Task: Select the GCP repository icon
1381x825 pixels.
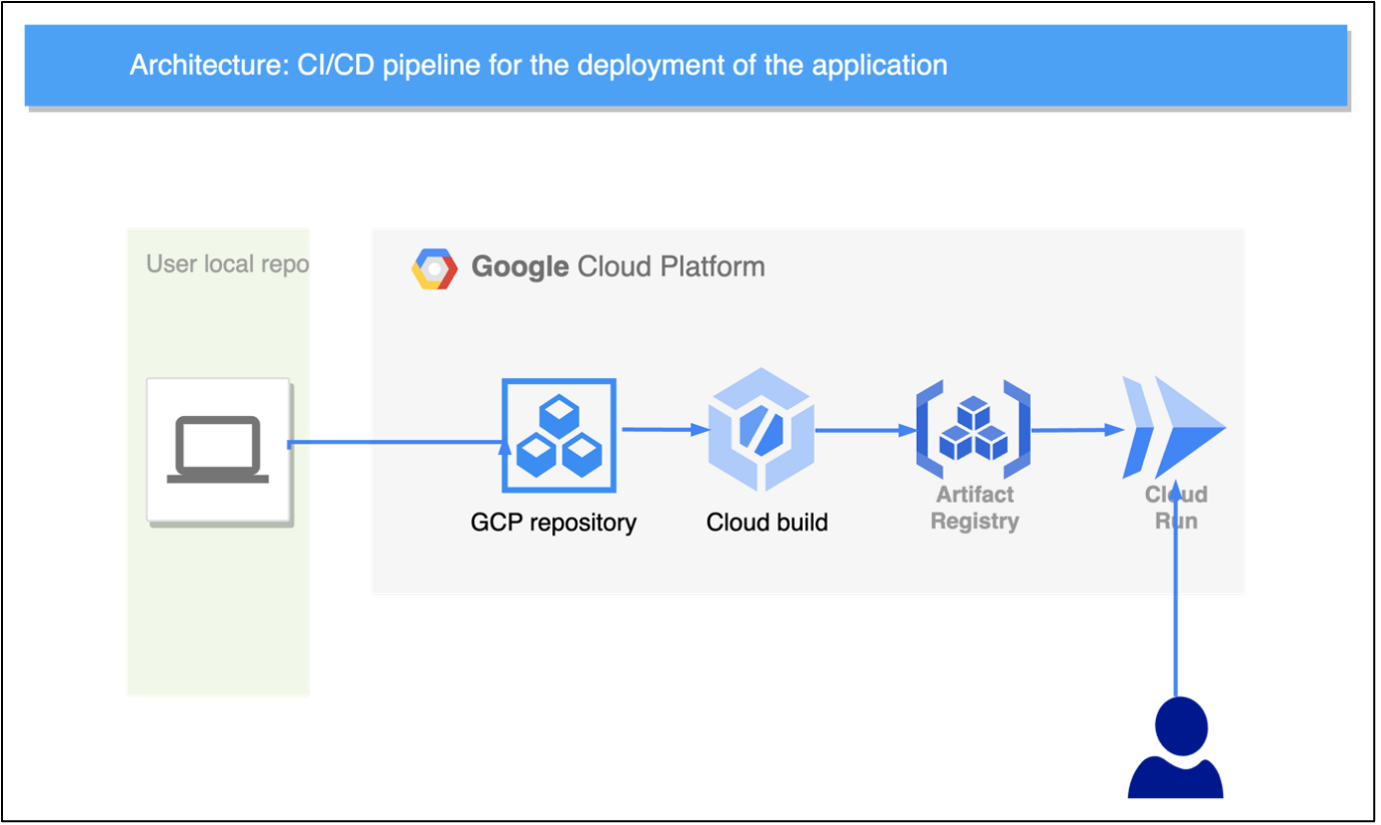Action: (x=558, y=435)
